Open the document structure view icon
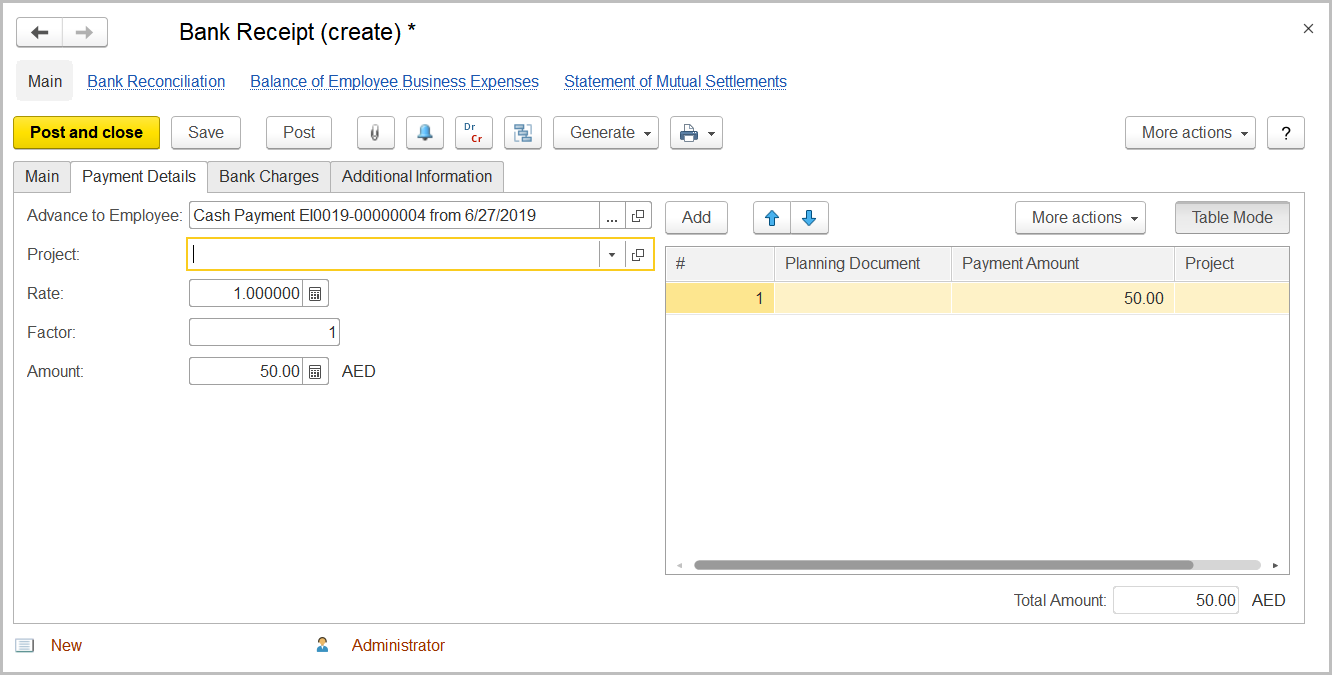 tap(522, 132)
